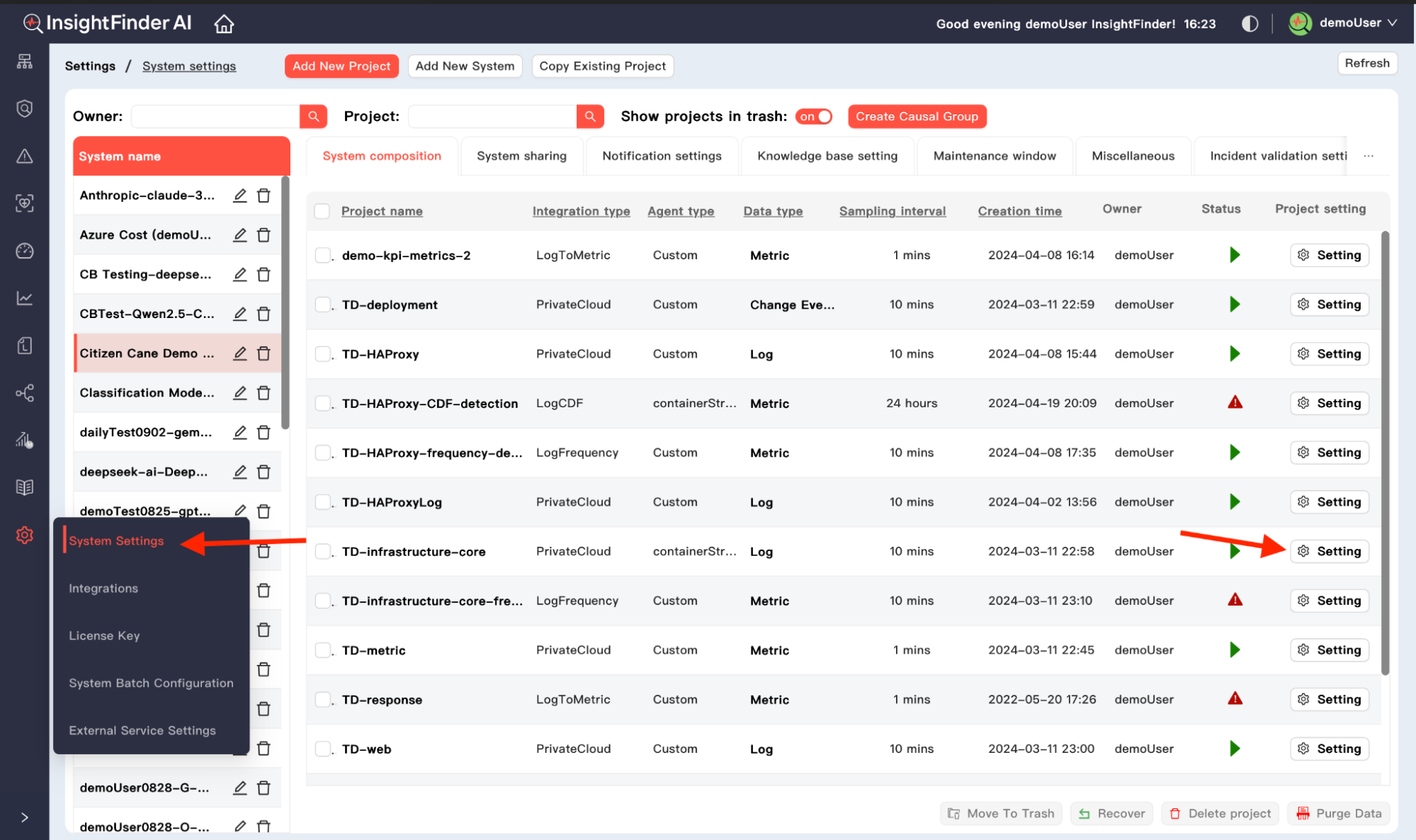Screen dimensions: 1416x840
Task: Click the project table vertical scrollbar
Action: click(1385, 453)
